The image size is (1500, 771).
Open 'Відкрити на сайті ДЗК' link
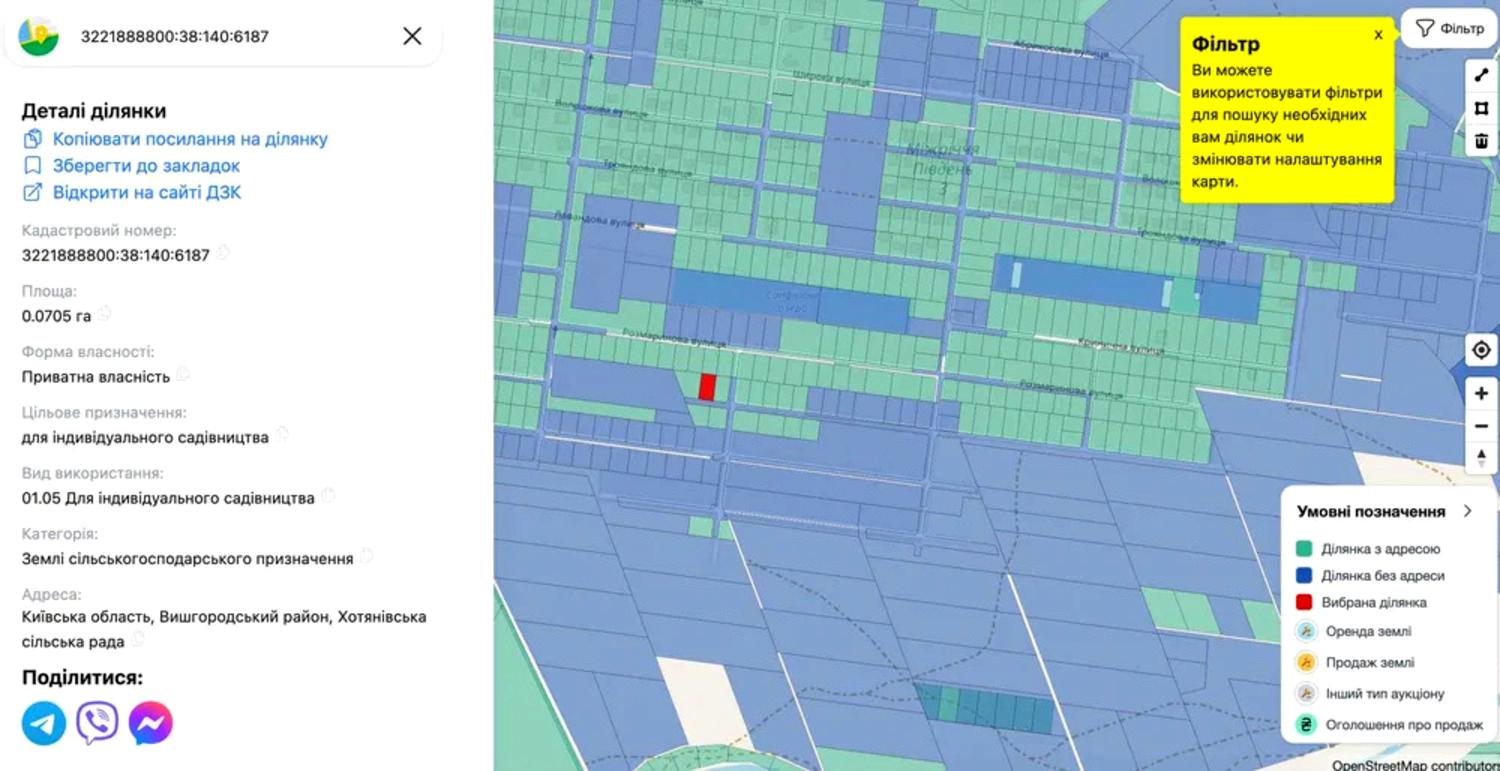pos(147,193)
